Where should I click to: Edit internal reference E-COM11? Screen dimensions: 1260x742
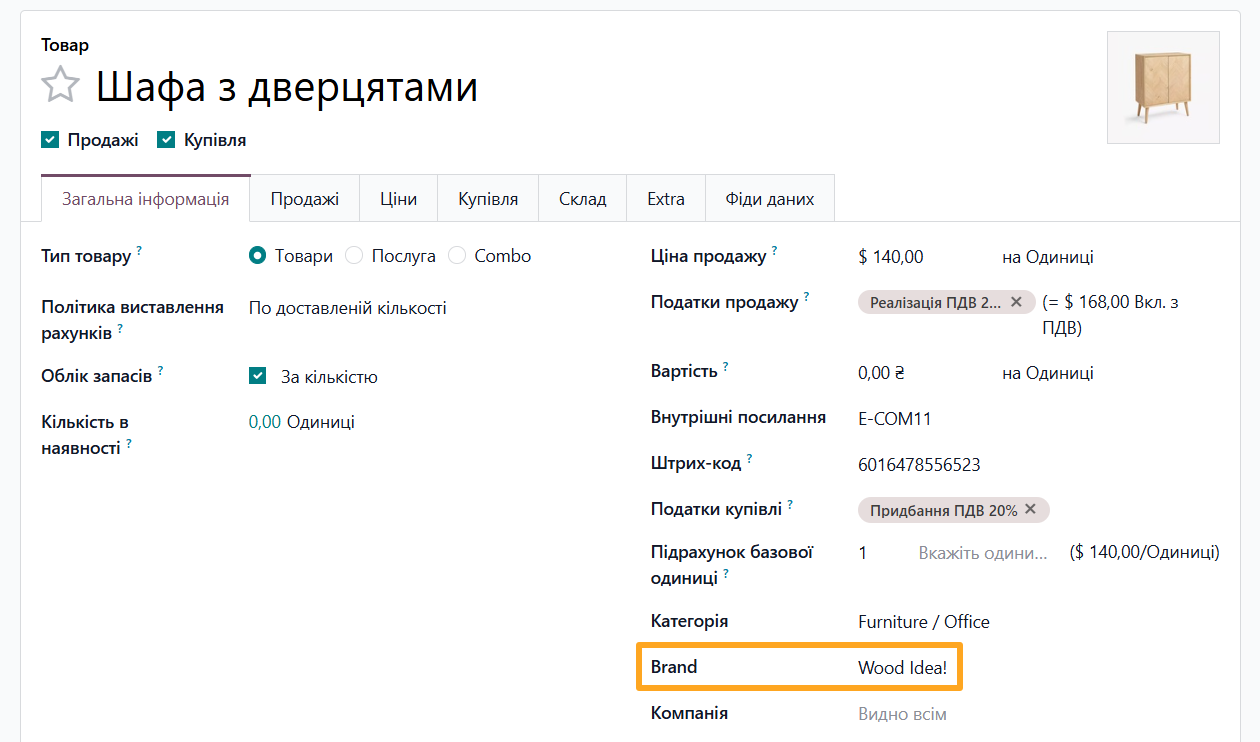[895, 419]
